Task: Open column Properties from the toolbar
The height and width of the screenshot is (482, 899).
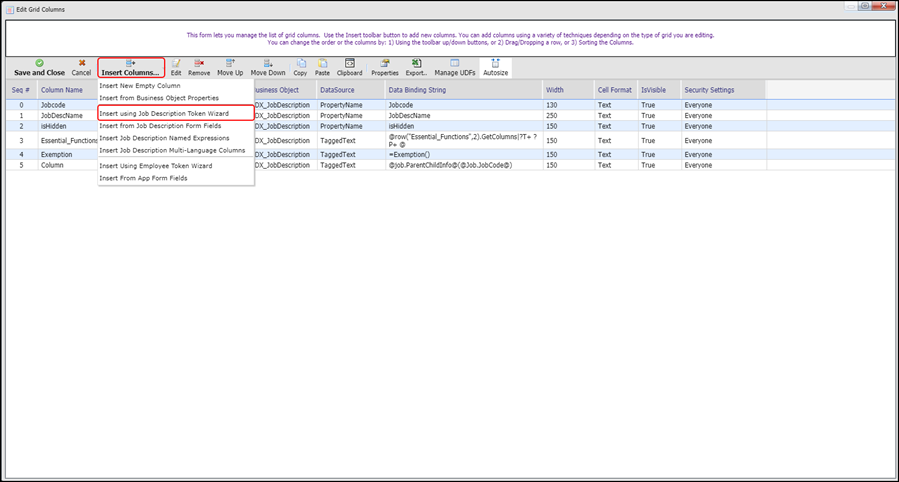Action: (x=384, y=68)
